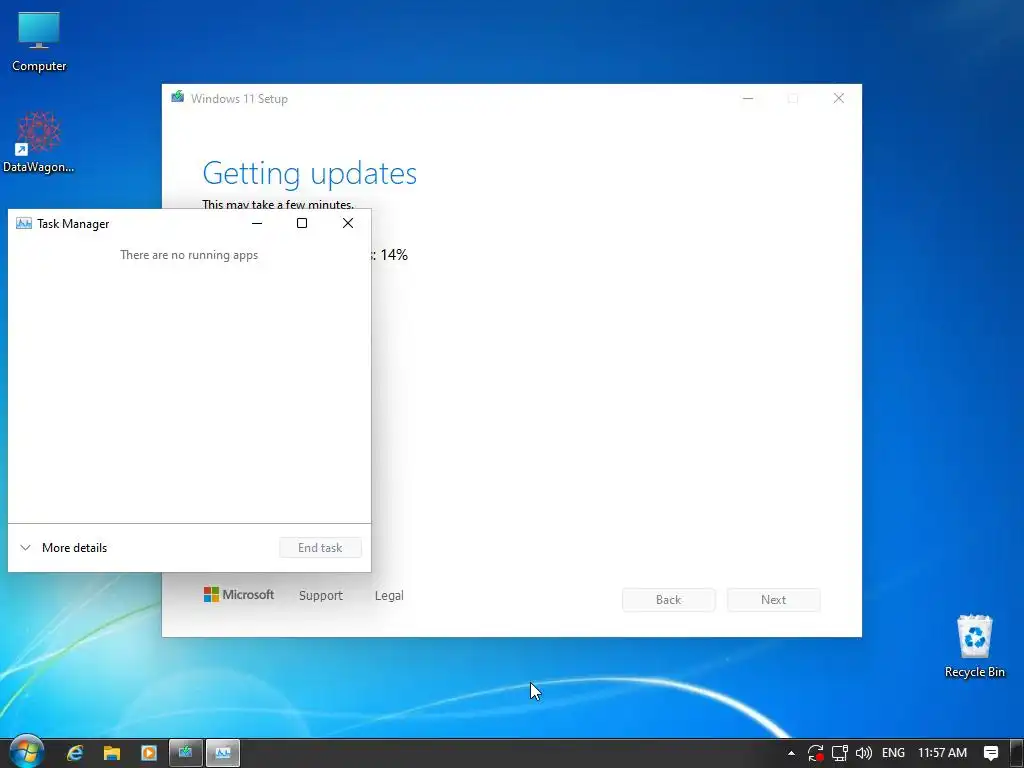Image resolution: width=1024 pixels, height=768 pixels.
Task: Click 'There are no running apps' text
Action: tap(189, 255)
